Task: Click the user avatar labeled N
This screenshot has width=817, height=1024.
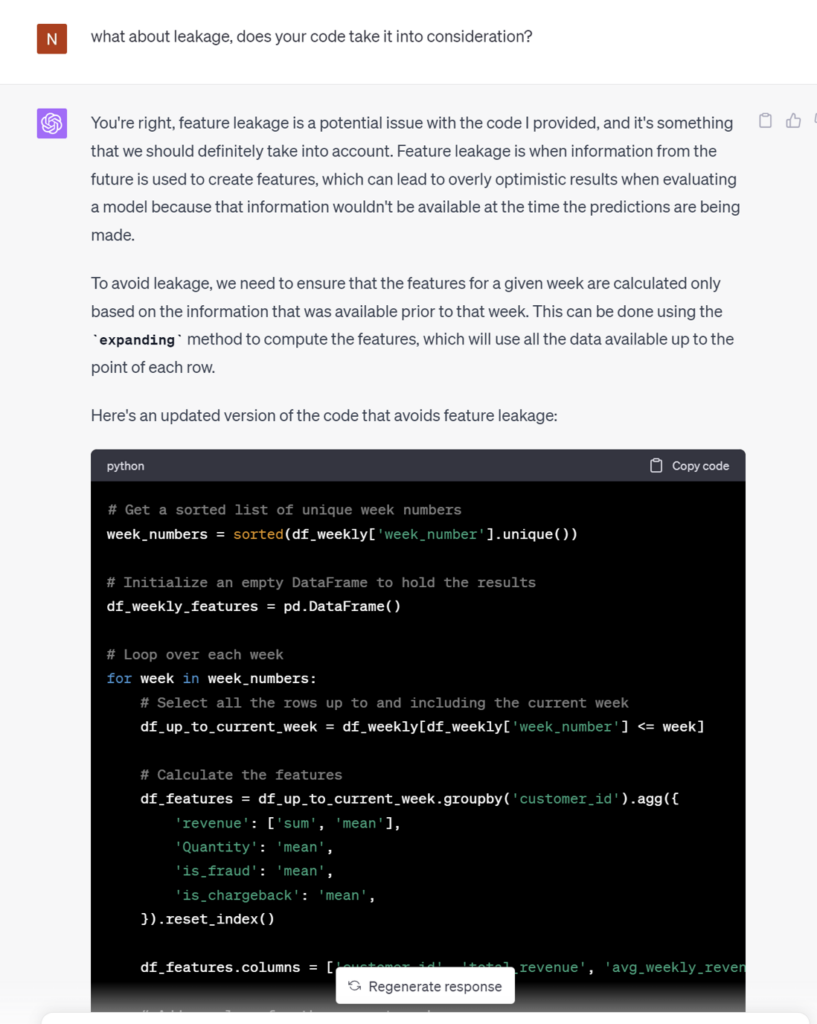Action: click(52, 39)
